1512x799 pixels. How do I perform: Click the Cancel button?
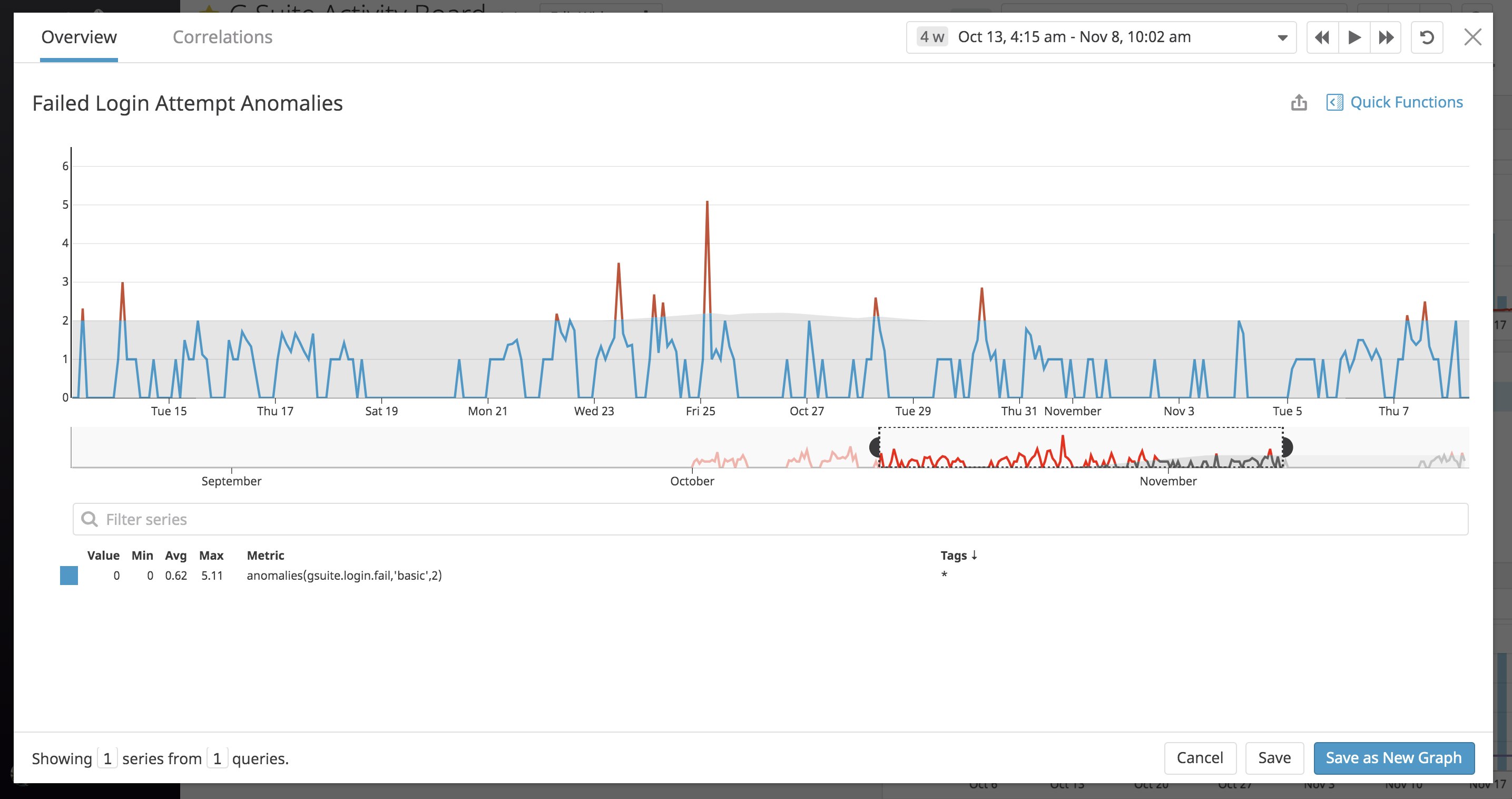click(1200, 758)
